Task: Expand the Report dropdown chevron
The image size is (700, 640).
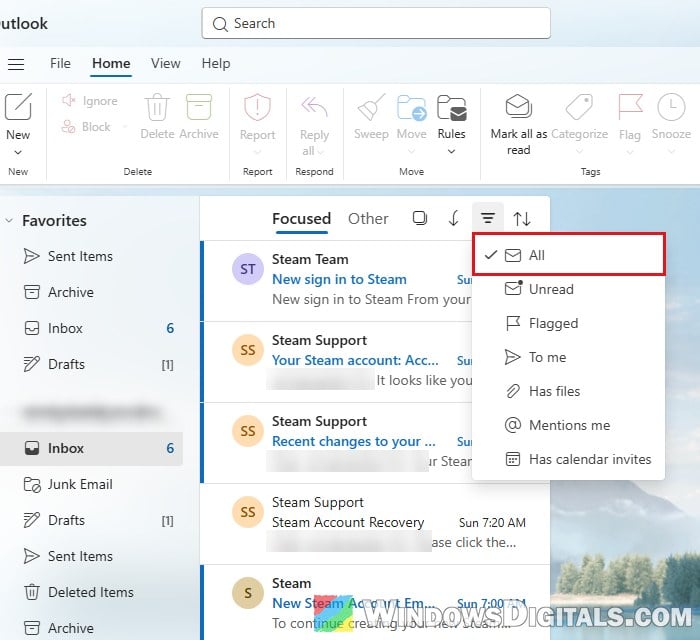Action: click(x=257, y=153)
